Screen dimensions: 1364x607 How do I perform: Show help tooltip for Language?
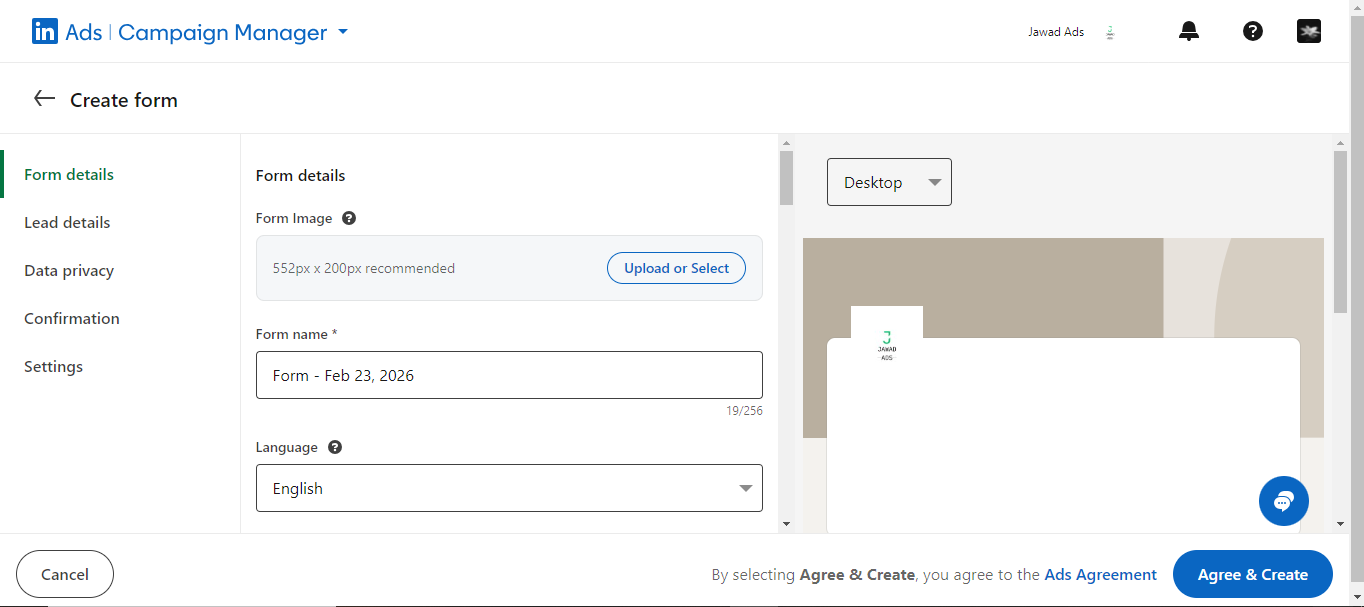pos(335,447)
